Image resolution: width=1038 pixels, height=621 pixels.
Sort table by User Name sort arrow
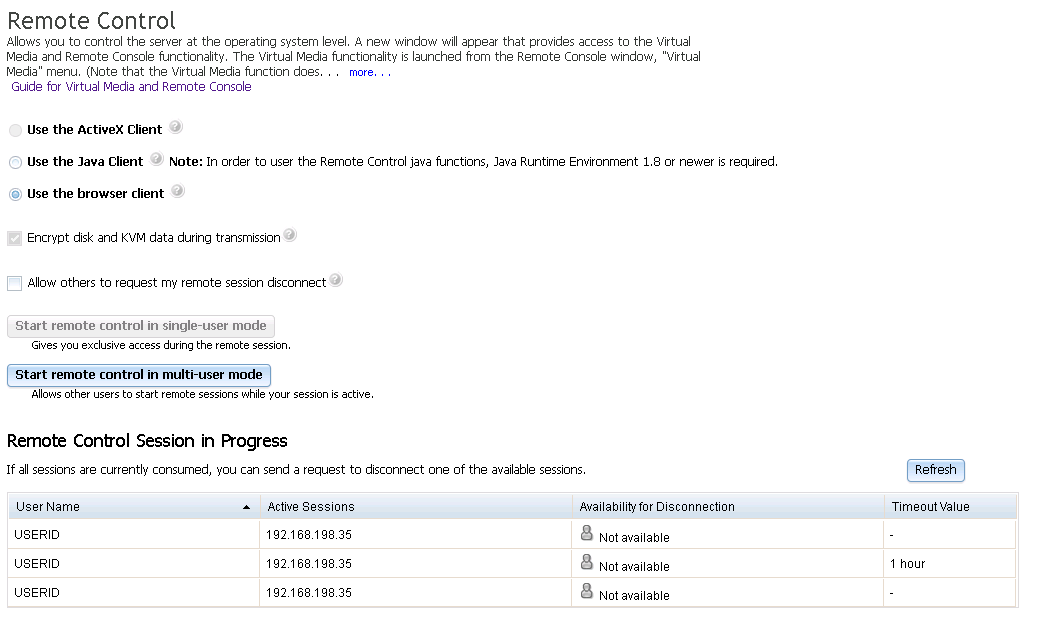pos(247,507)
